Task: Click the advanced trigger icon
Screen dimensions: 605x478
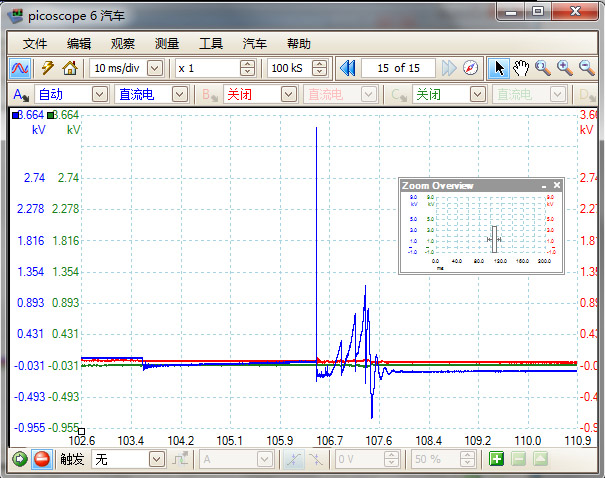Action: (x=180, y=459)
